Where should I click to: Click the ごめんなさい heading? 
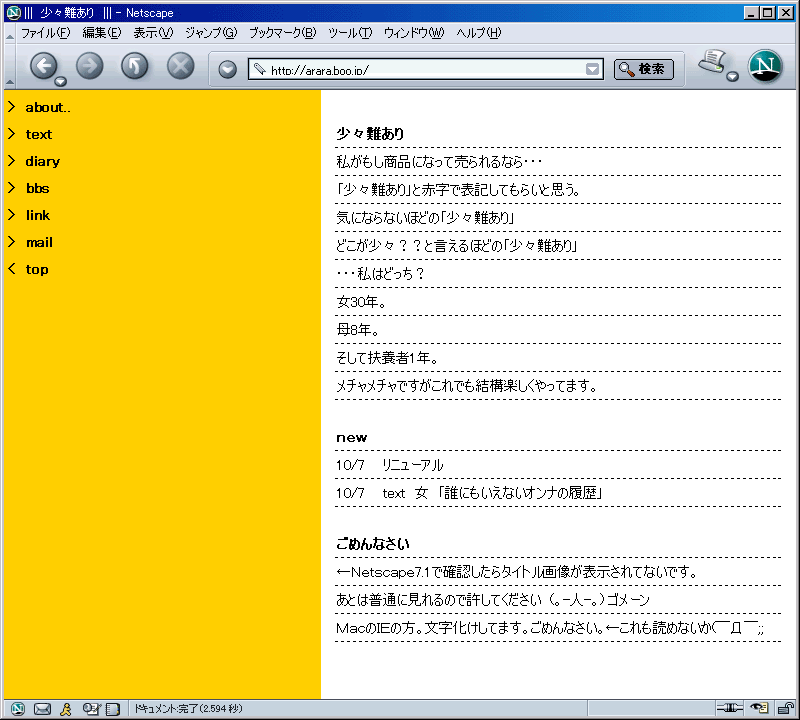[x=373, y=544]
